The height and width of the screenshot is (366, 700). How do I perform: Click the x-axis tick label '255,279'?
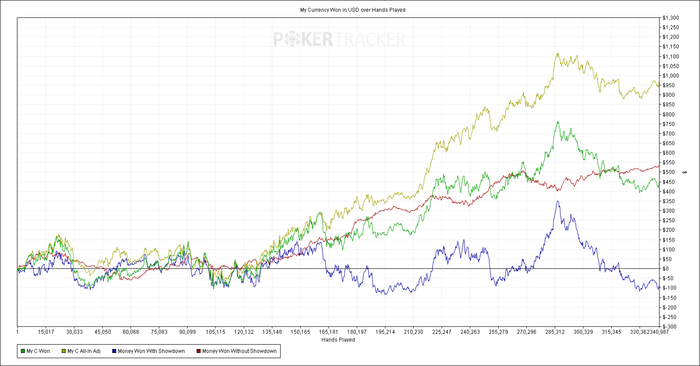499,332
